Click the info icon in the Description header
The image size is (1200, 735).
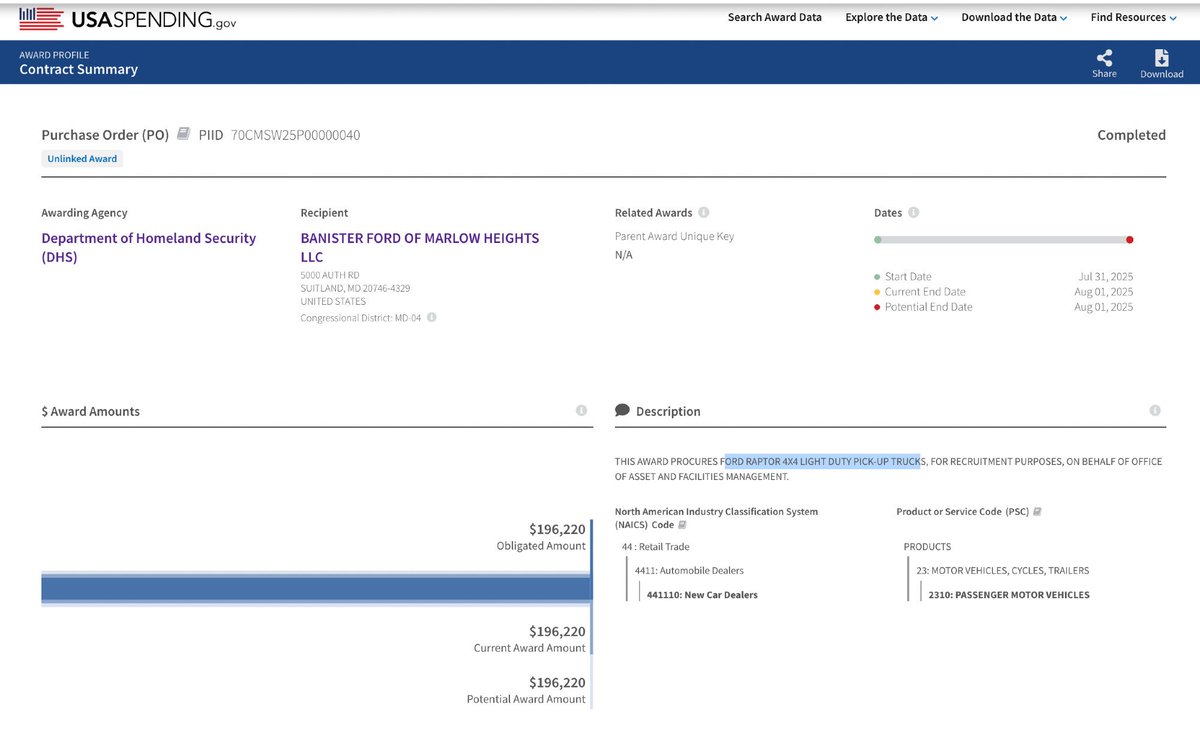point(1155,411)
